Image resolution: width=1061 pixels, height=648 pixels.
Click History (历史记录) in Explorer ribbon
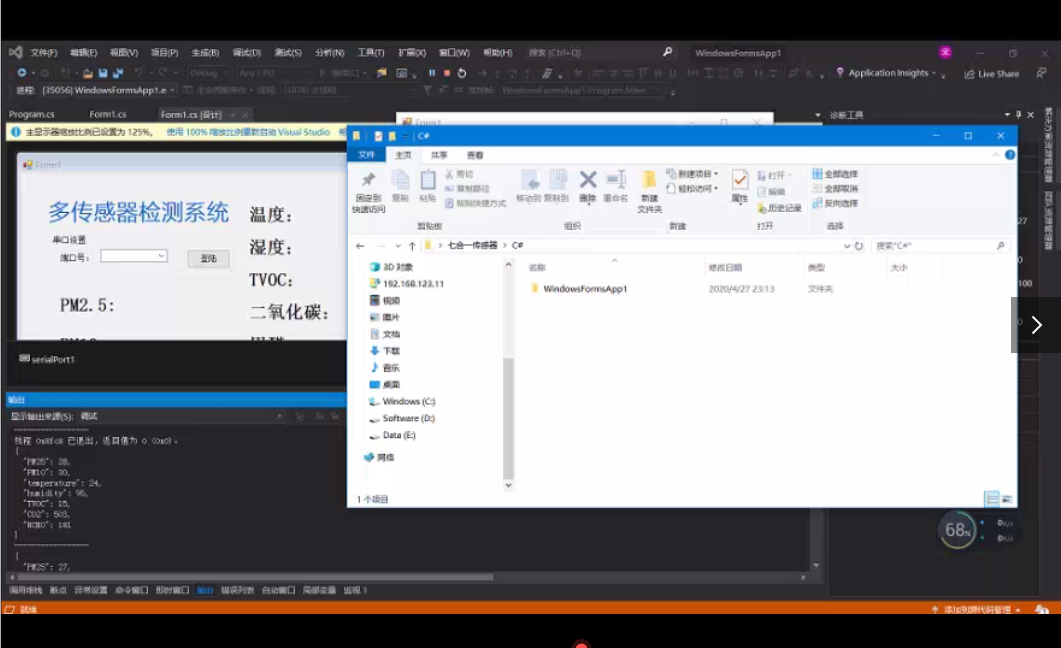779,208
